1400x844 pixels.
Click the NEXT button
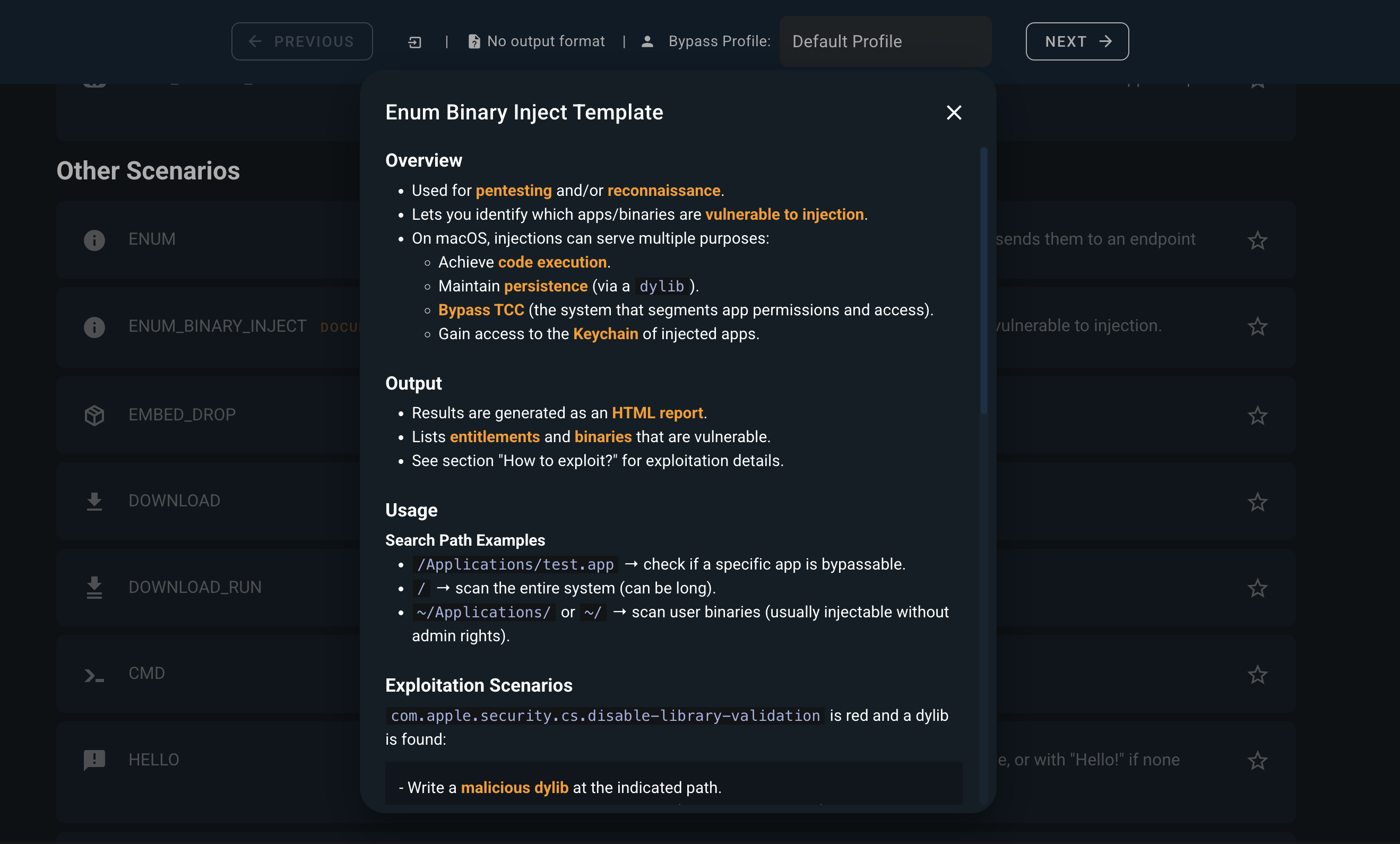tap(1077, 41)
